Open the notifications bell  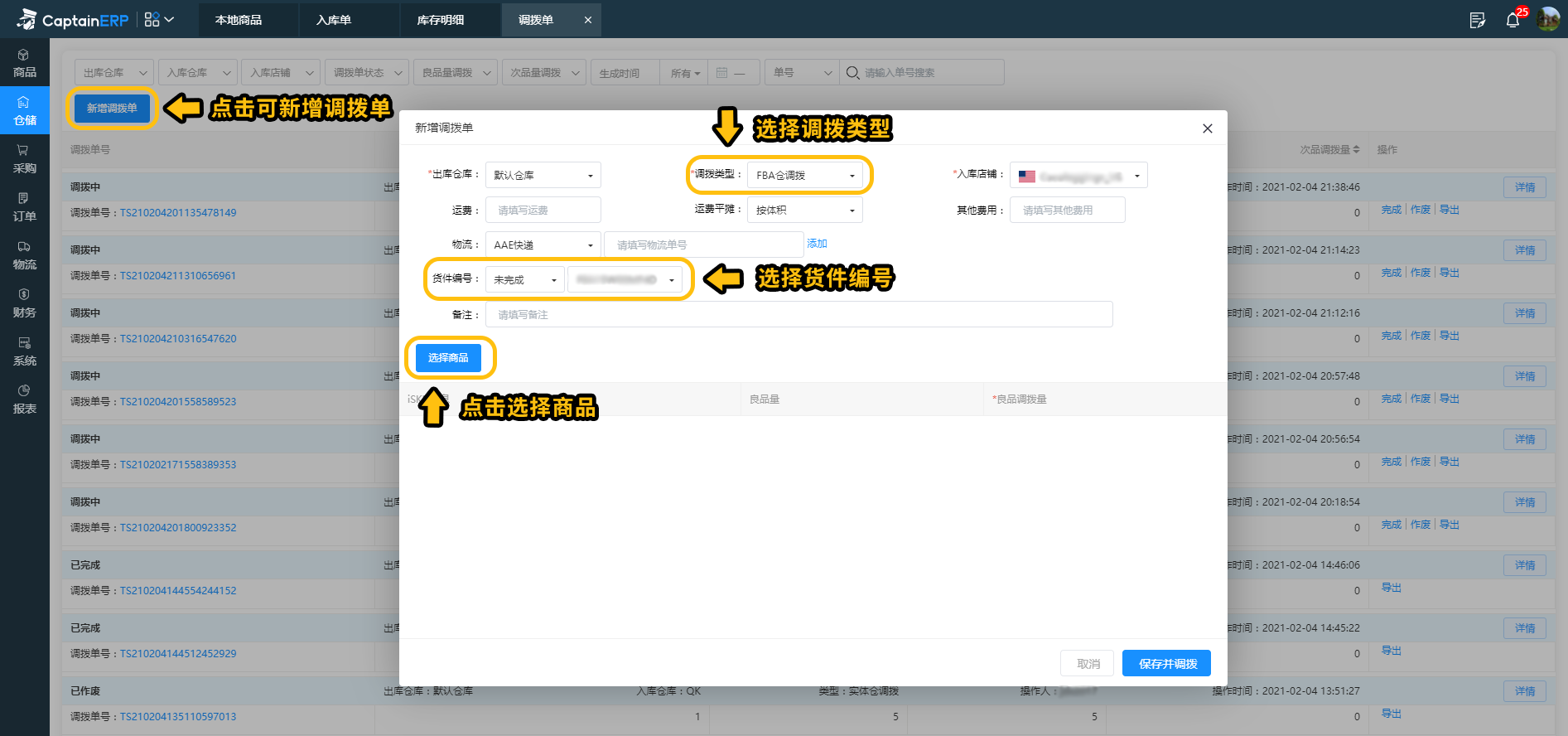1513,19
